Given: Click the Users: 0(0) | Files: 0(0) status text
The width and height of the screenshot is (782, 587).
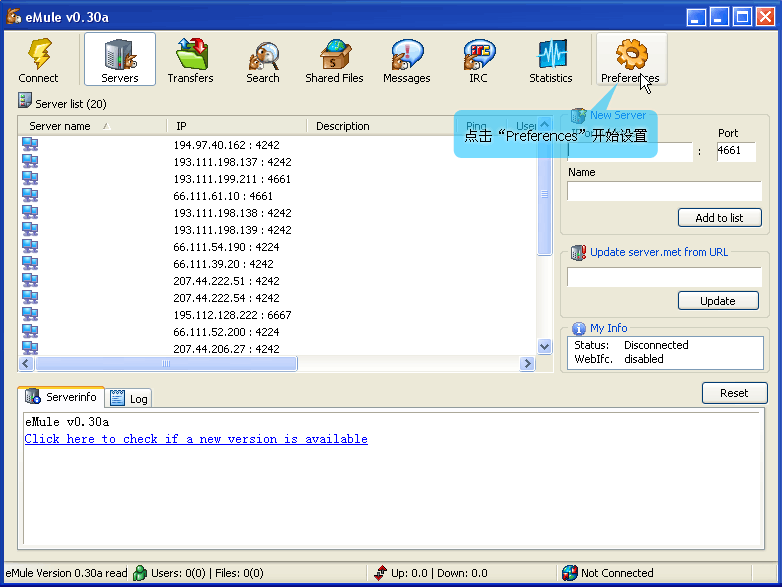Looking at the screenshot, I should click(207, 573).
